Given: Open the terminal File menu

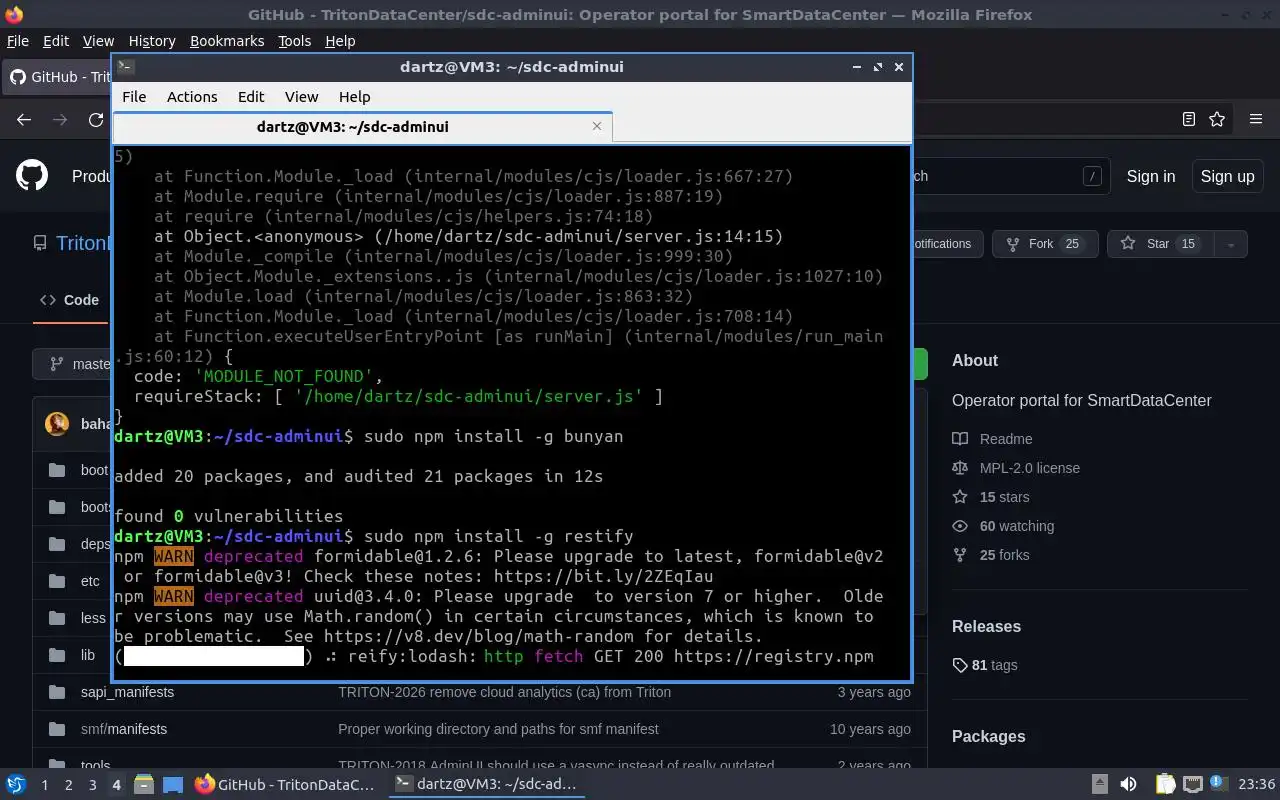Looking at the screenshot, I should pos(134,97).
